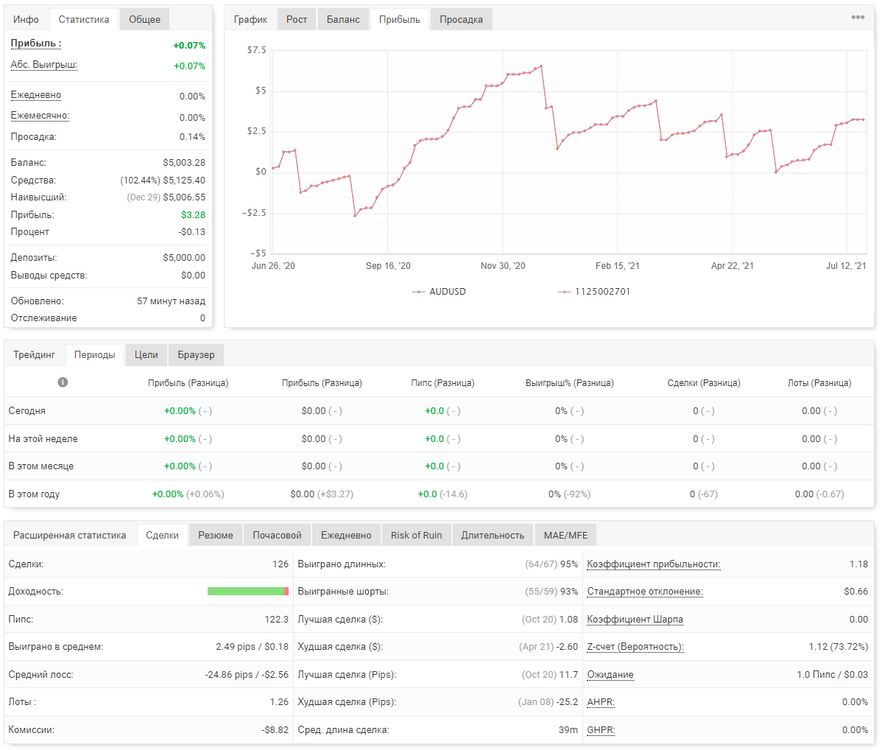Switch to the Инфо tab
This screenshot has width=882, height=750.
[26, 19]
